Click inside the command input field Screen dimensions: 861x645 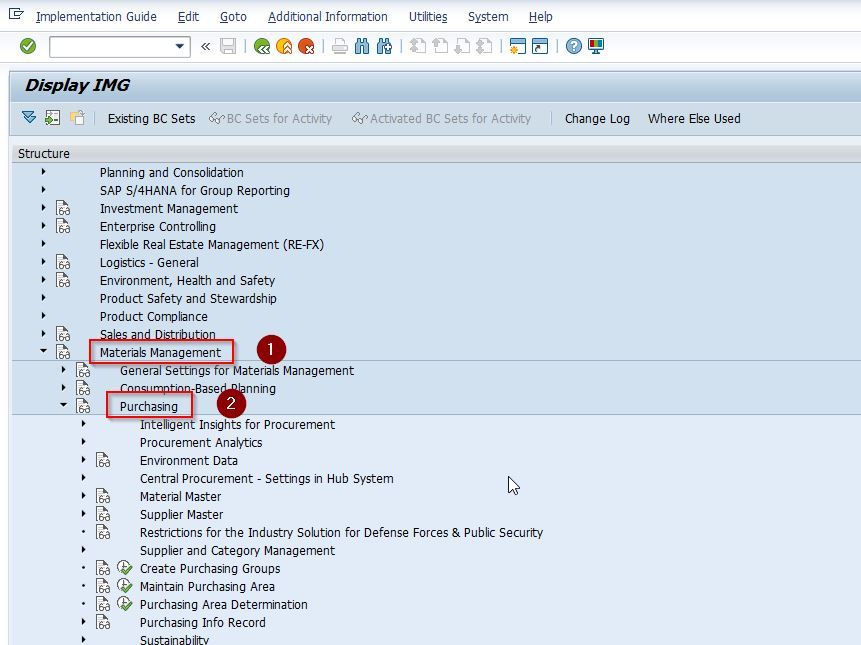(111, 47)
